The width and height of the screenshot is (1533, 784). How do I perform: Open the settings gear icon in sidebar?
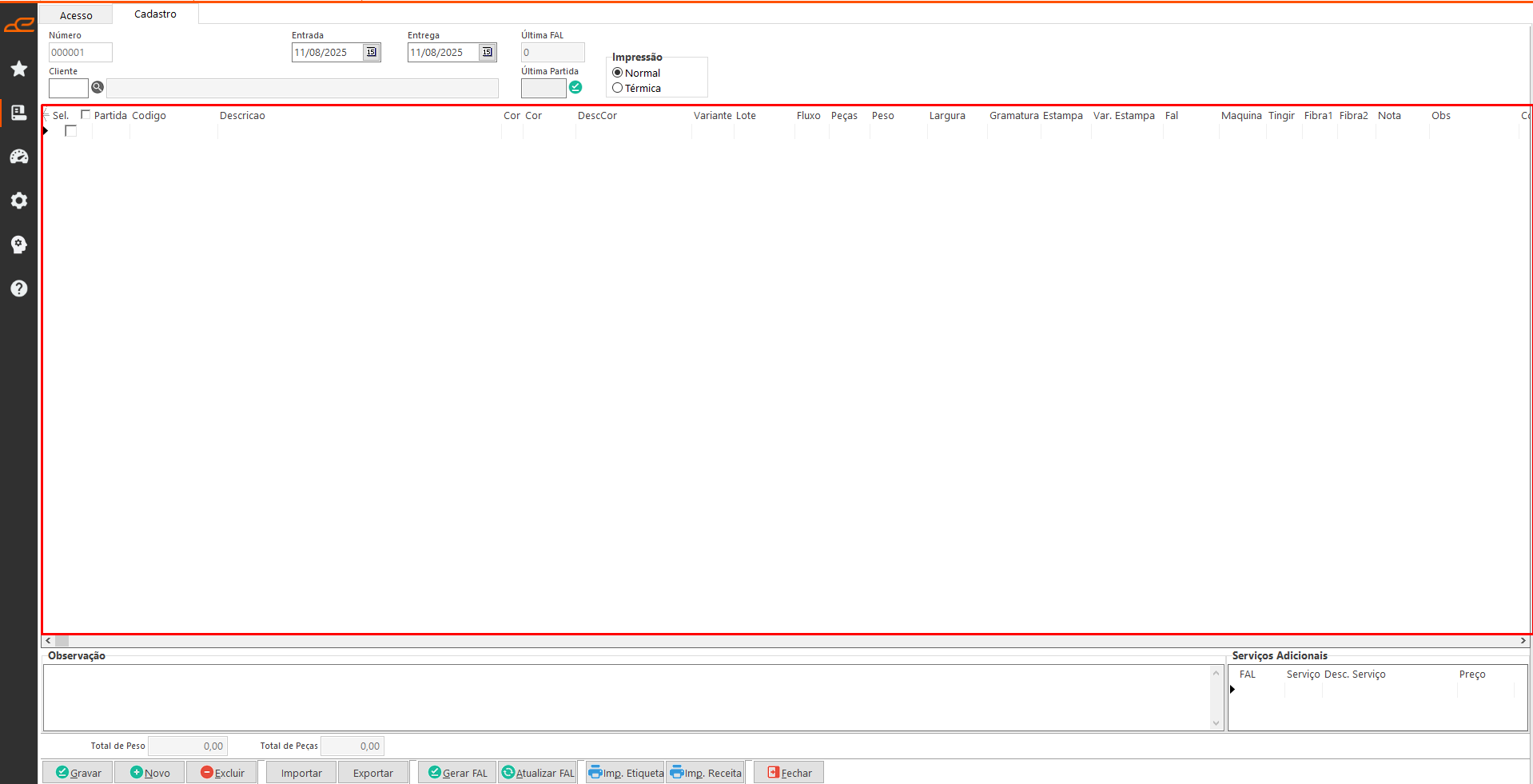click(19, 201)
